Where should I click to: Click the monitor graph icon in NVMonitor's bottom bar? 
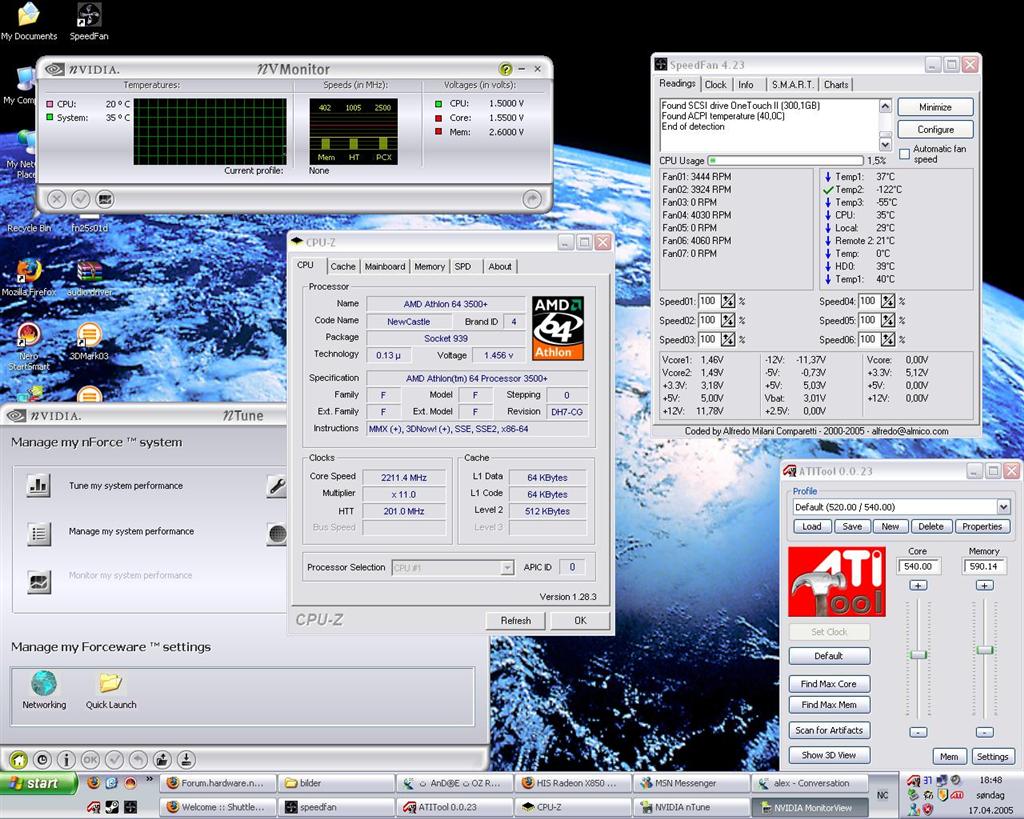[x=104, y=199]
